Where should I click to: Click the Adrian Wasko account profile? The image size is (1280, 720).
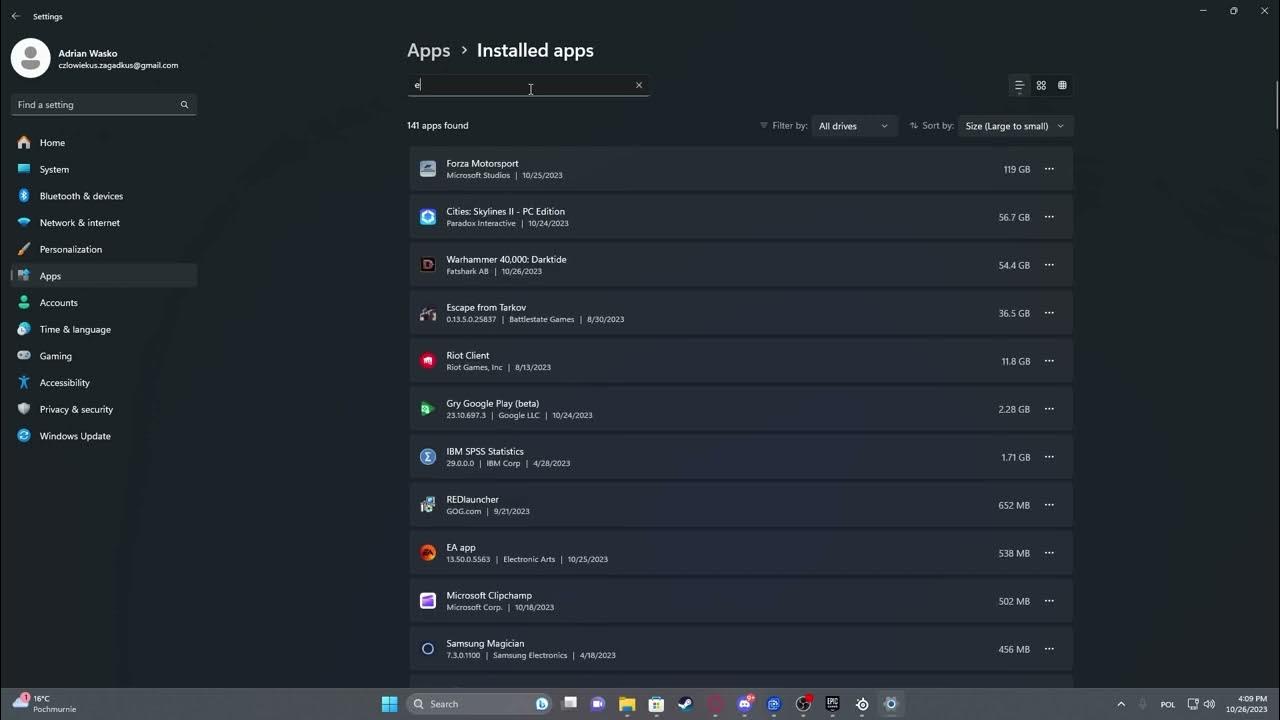click(95, 59)
